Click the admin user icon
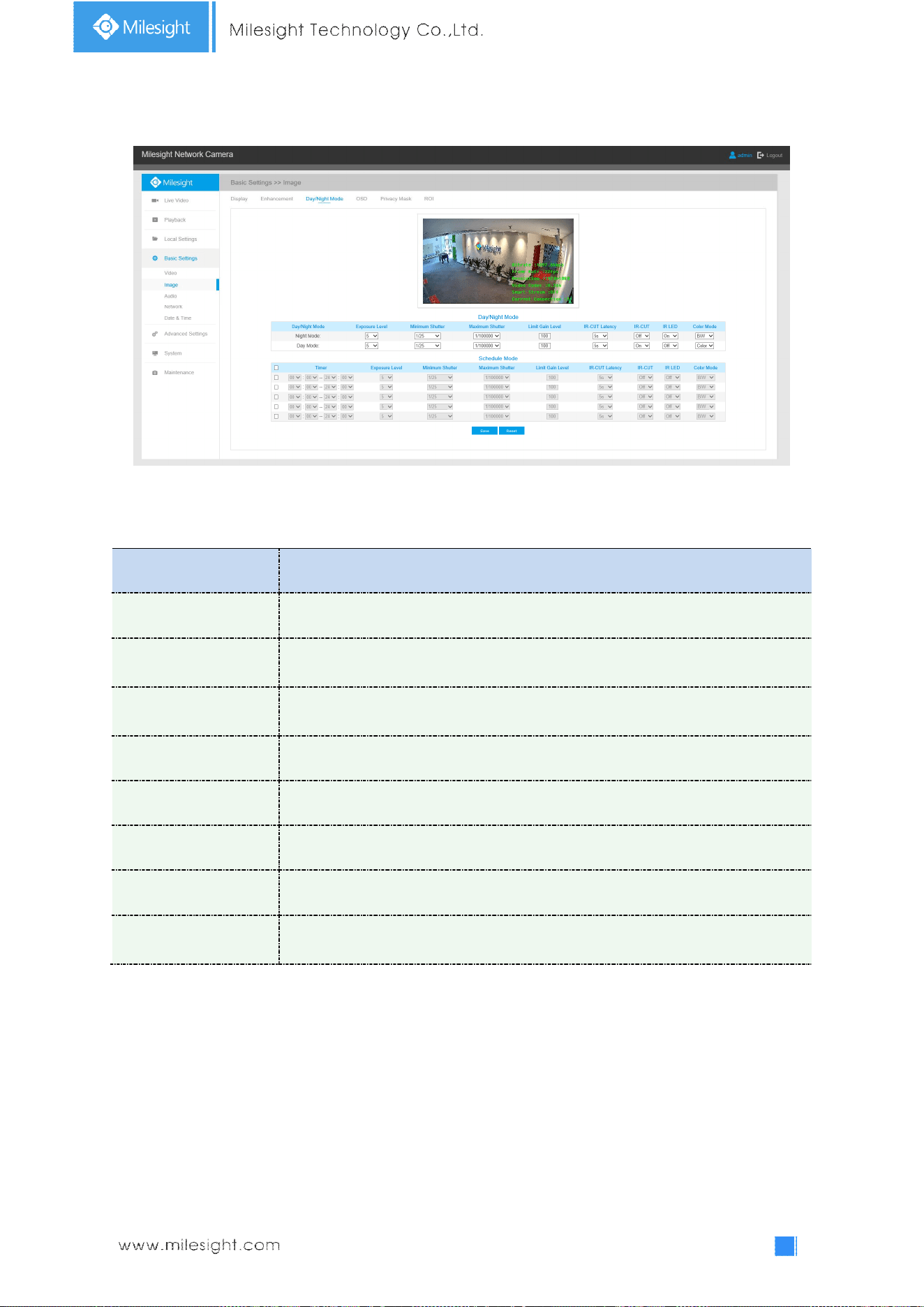Screen dimensions: 924x1307 click(x=732, y=155)
